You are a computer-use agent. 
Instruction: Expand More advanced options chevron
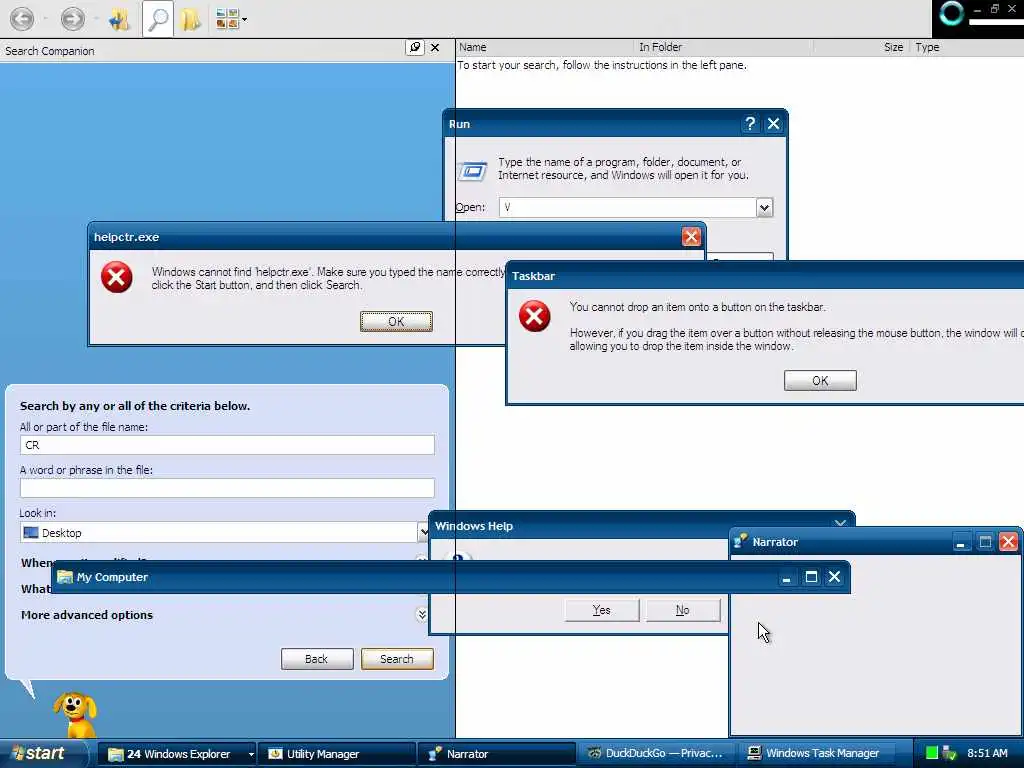pos(422,615)
